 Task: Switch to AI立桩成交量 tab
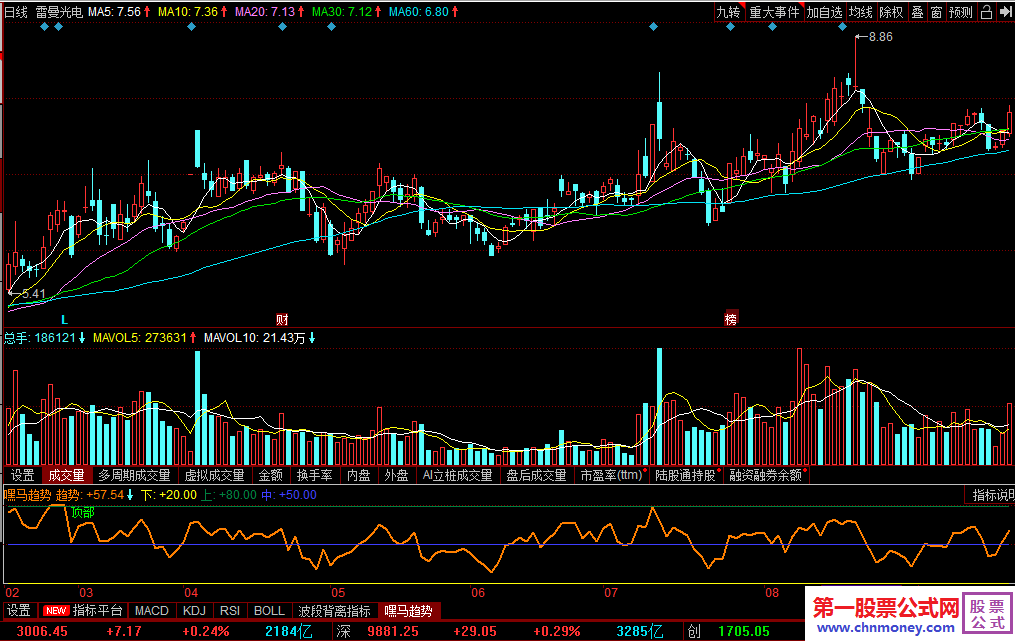click(458, 475)
